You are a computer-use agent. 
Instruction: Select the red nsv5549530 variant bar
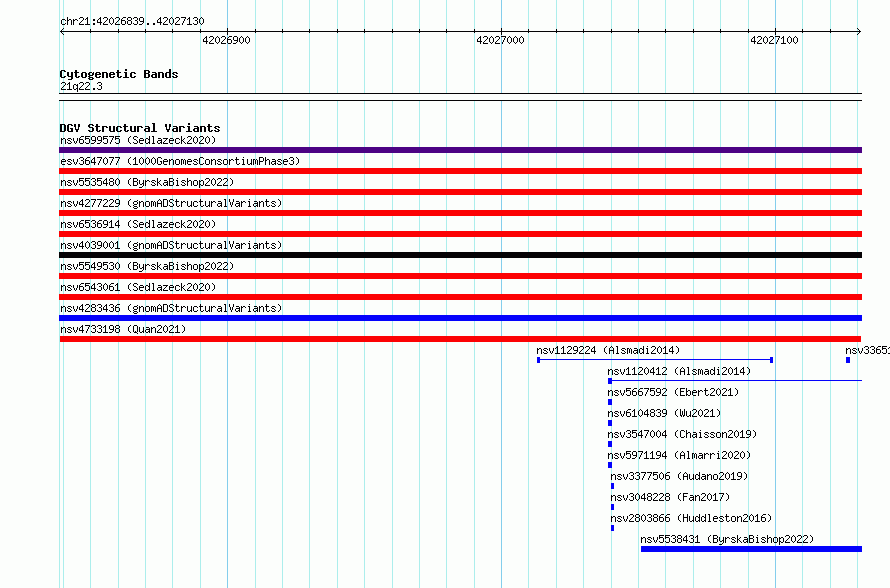point(460,276)
